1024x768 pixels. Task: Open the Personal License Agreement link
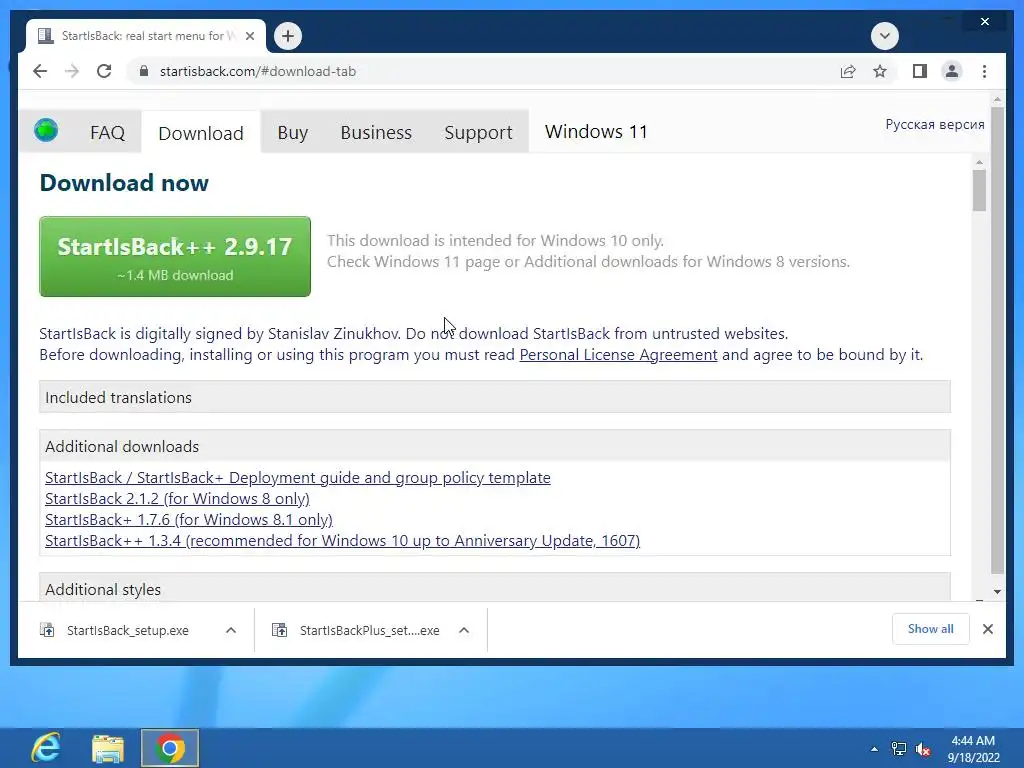coord(618,355)
